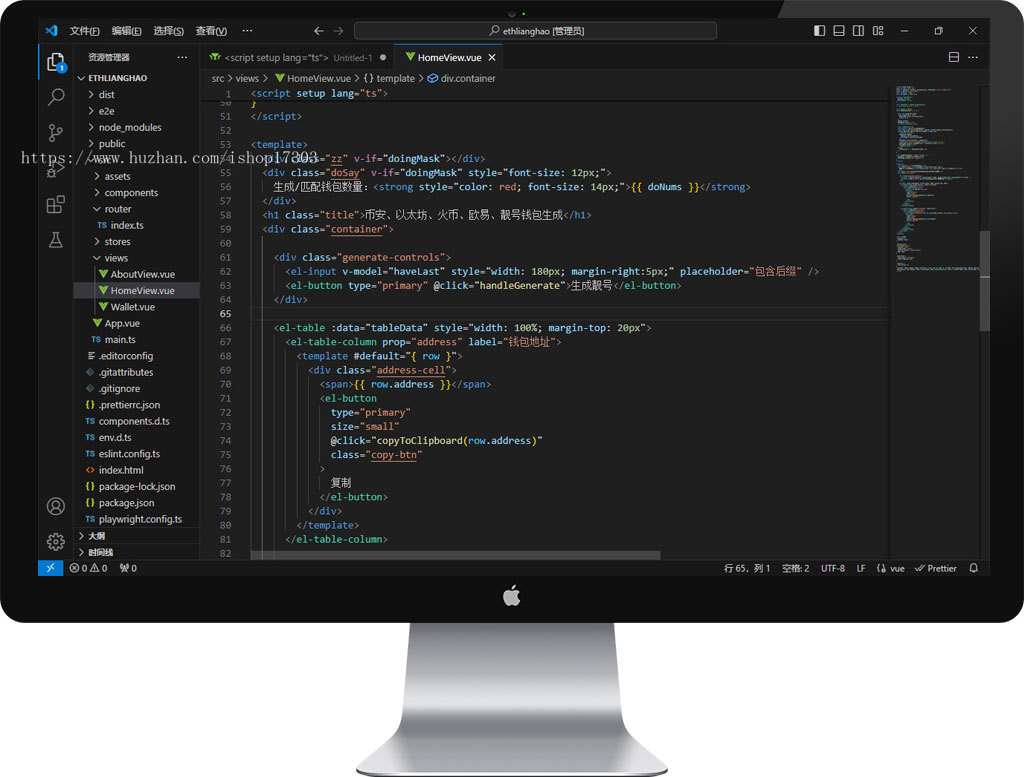This screenshot has width=1024, height=777.
Task: Change the LF line ending setting
Action: [x=861, y=568]
